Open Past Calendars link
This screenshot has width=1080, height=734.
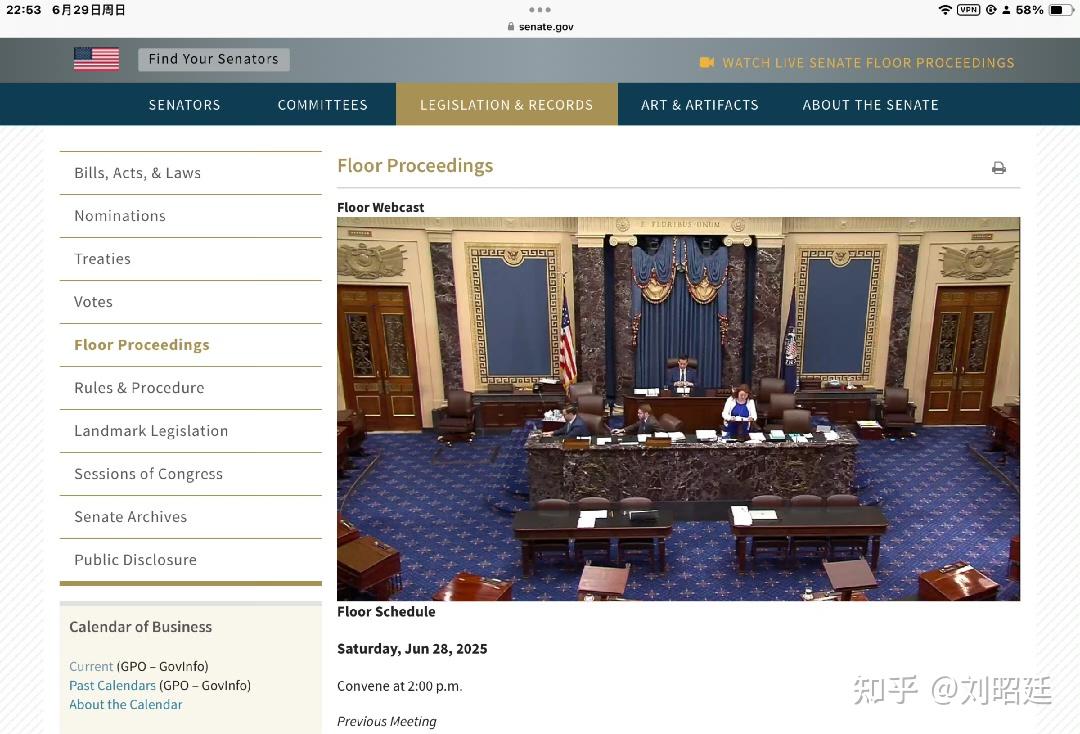(112, 686)
